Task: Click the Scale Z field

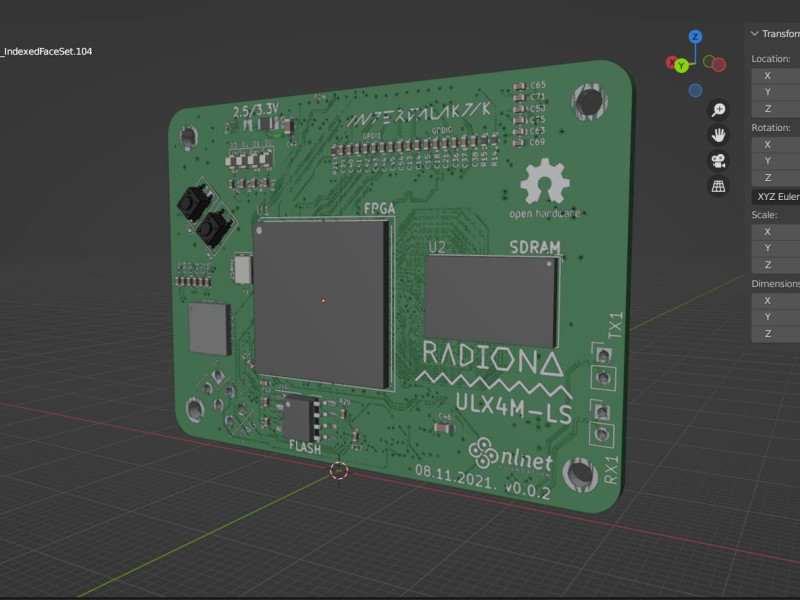Action: pos(776,264)
